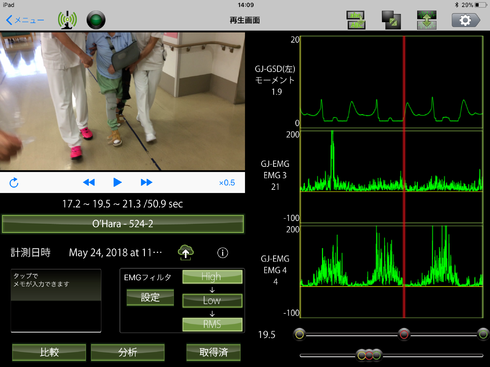Open settings with the gear icon

[466, 20]
